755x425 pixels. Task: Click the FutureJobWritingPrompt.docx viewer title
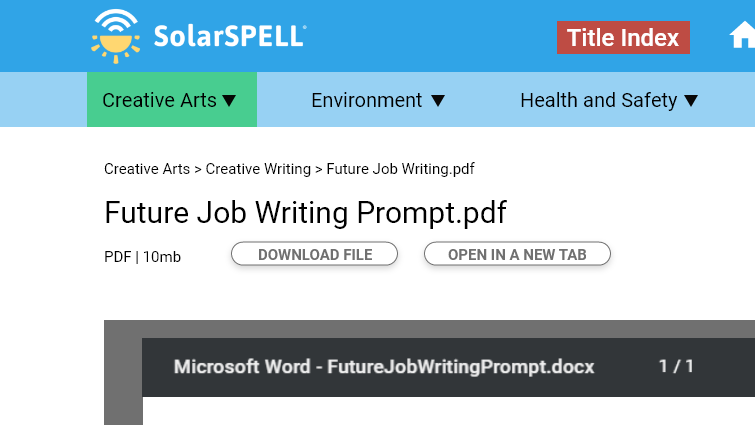click(x=384, y=367)
